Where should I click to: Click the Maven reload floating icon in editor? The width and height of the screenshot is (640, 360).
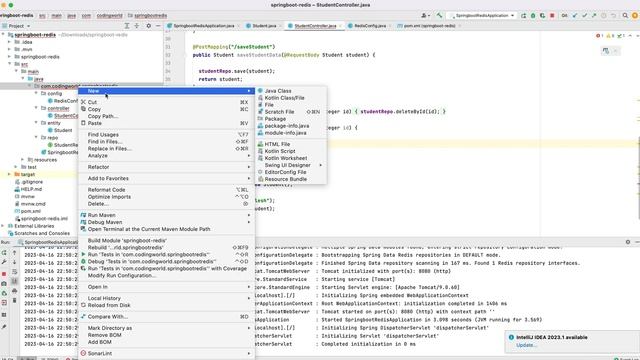pyautogui.click(x=606, y=51)
